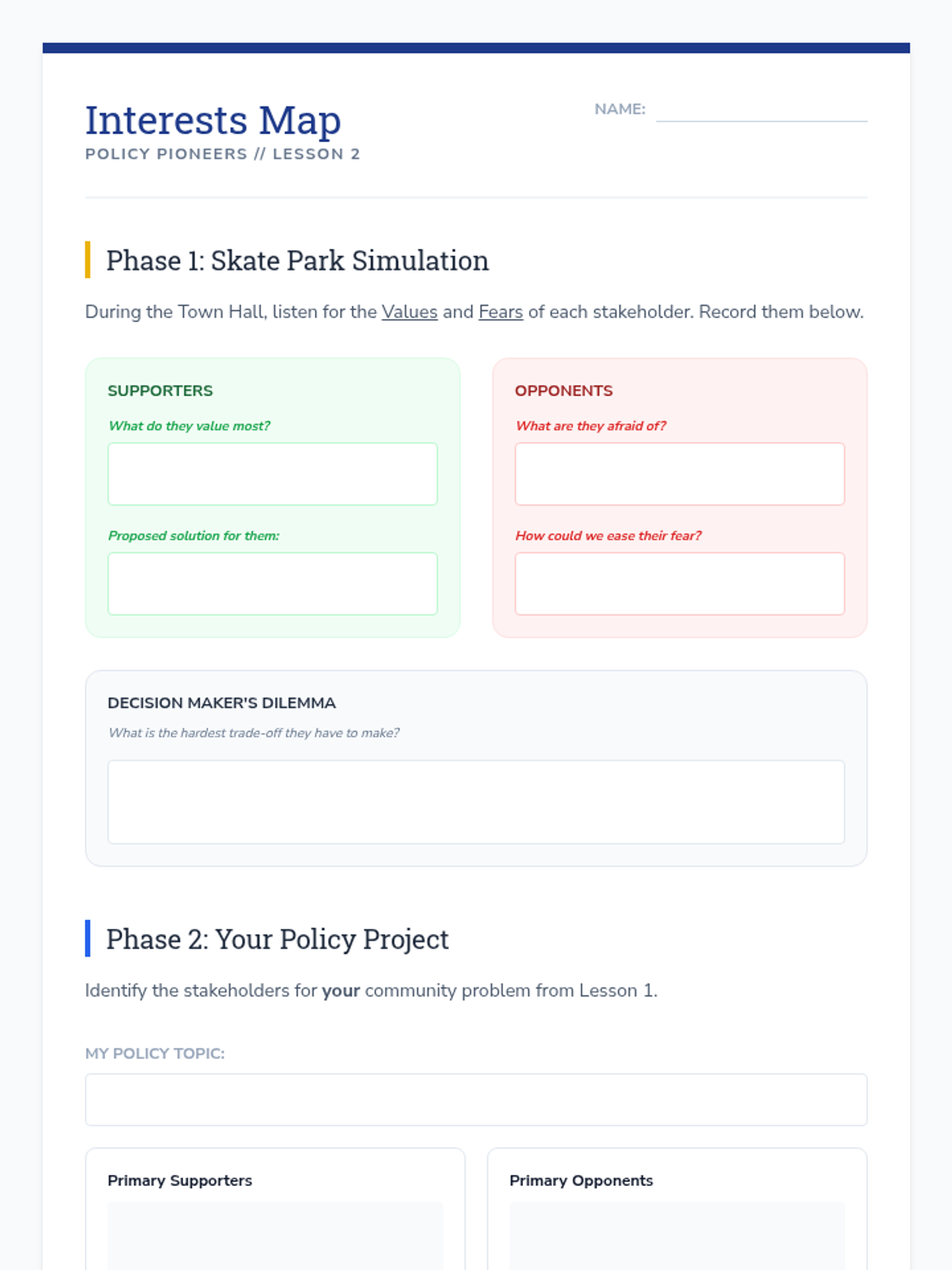952x1270 pixels.
Task: Click the 'Decision Maker's Dilemma' heading
Action: click(222, 703)
